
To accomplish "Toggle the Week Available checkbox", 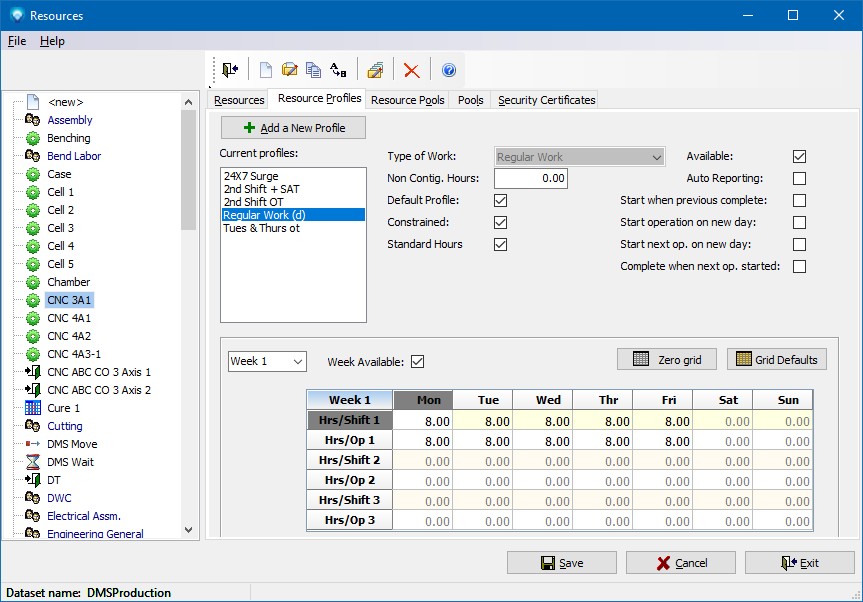I will click(x=418, y=361).
